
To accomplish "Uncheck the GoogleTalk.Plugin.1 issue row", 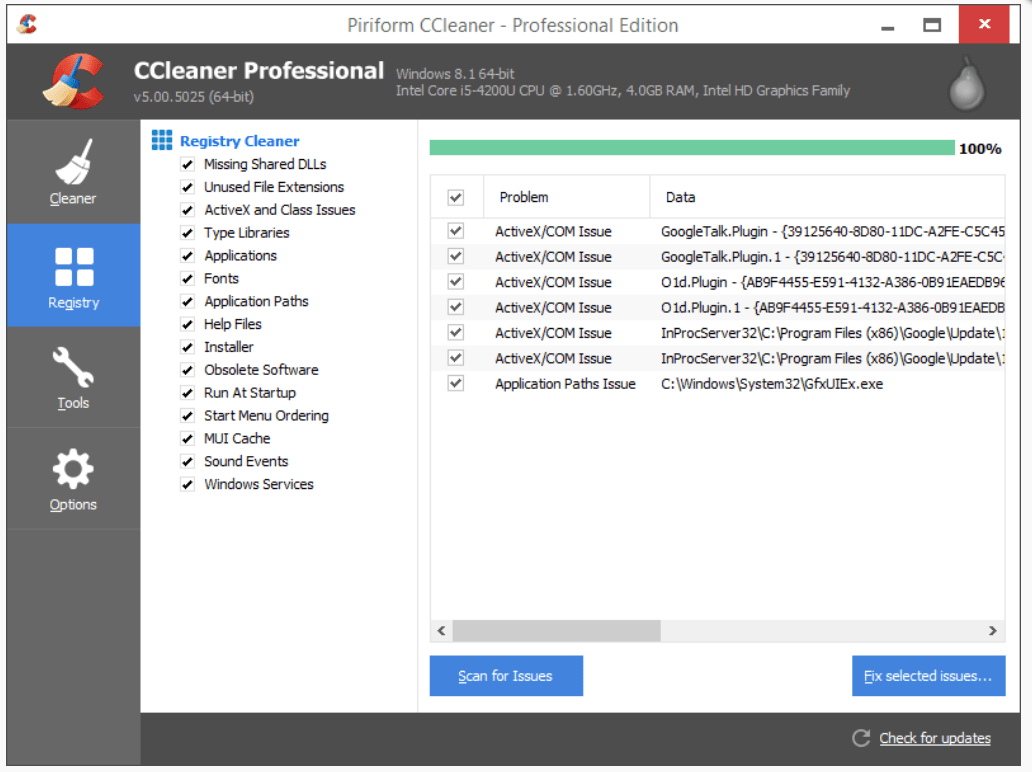I will tap(455, 256).
